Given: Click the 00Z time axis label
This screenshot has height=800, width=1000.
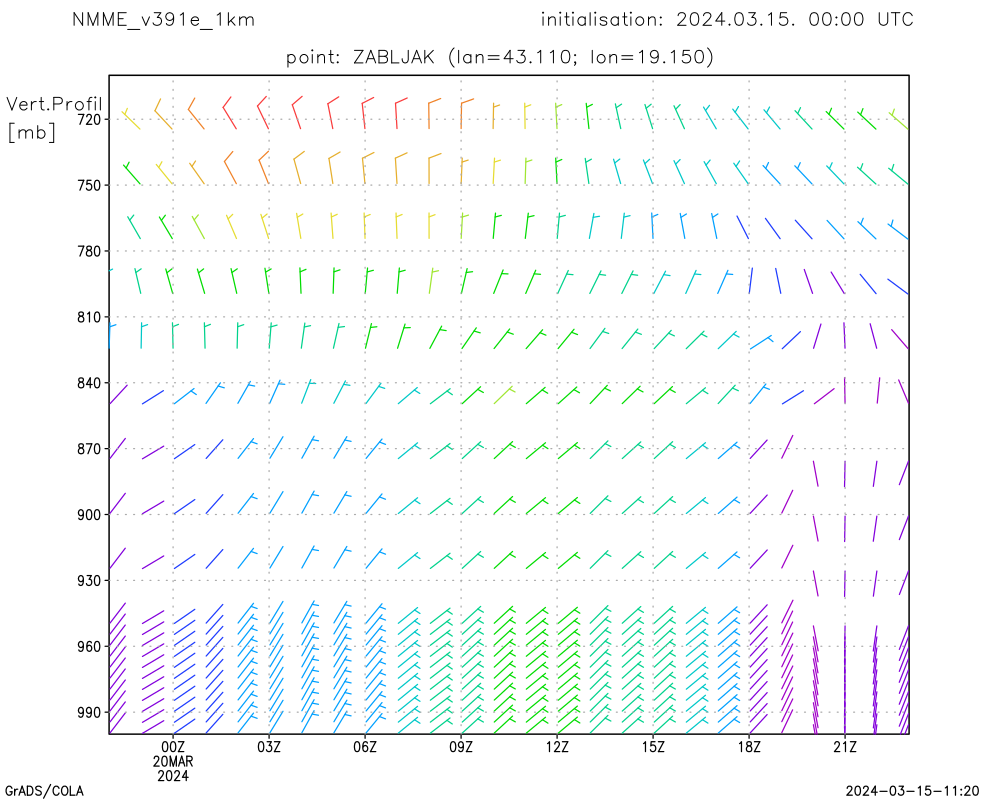Looking at the screenshot, I should click(173, 747).
